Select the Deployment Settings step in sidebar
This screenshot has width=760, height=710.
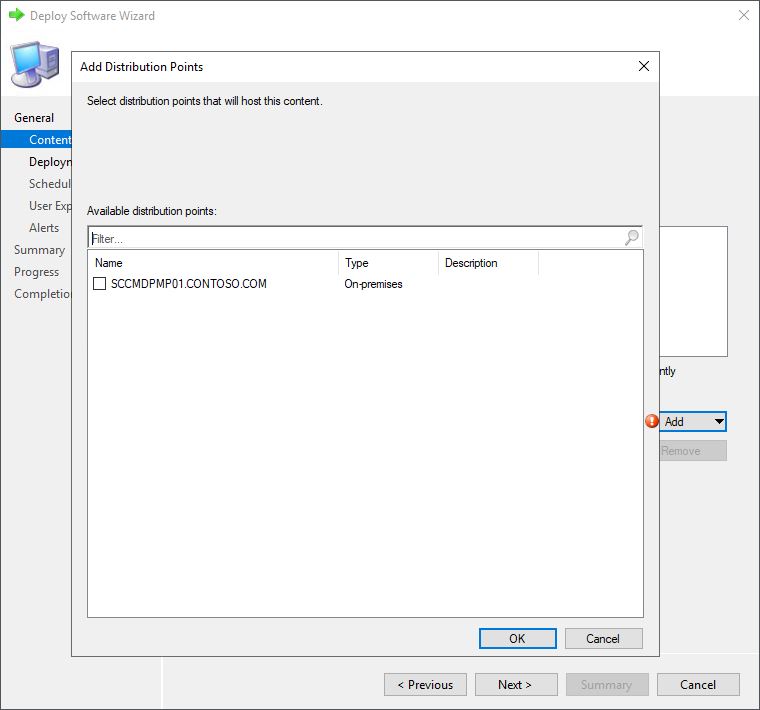(50, 162)
